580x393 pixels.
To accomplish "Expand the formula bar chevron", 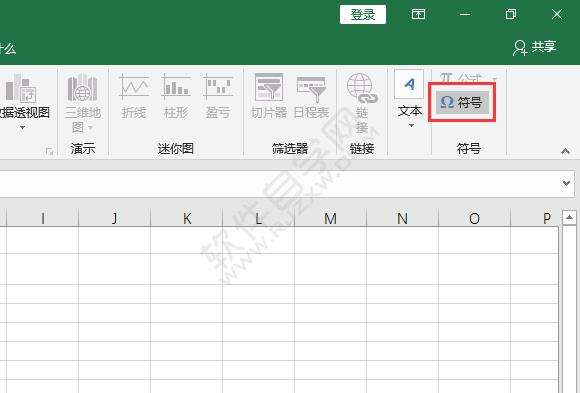I will pos(566,183).
